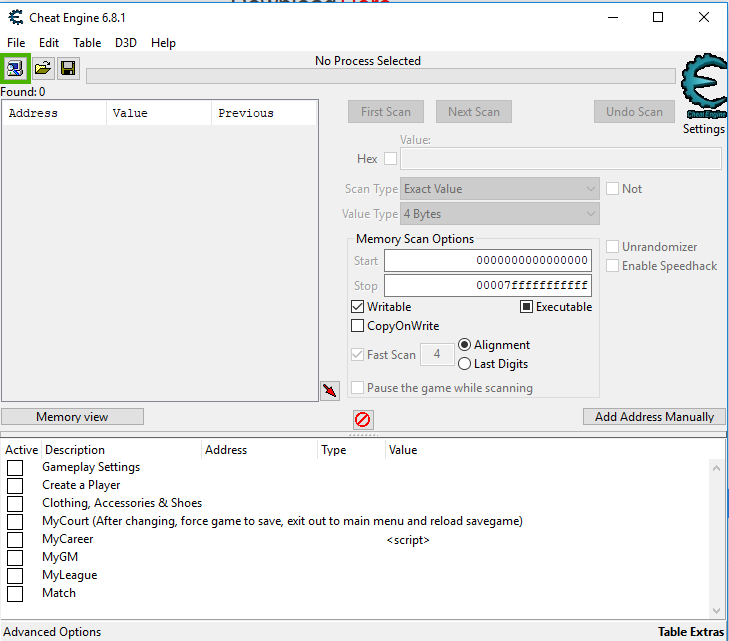This screenshot has height=641, width=729.
Task: Click the table Description column header
Action: (121, 449)
